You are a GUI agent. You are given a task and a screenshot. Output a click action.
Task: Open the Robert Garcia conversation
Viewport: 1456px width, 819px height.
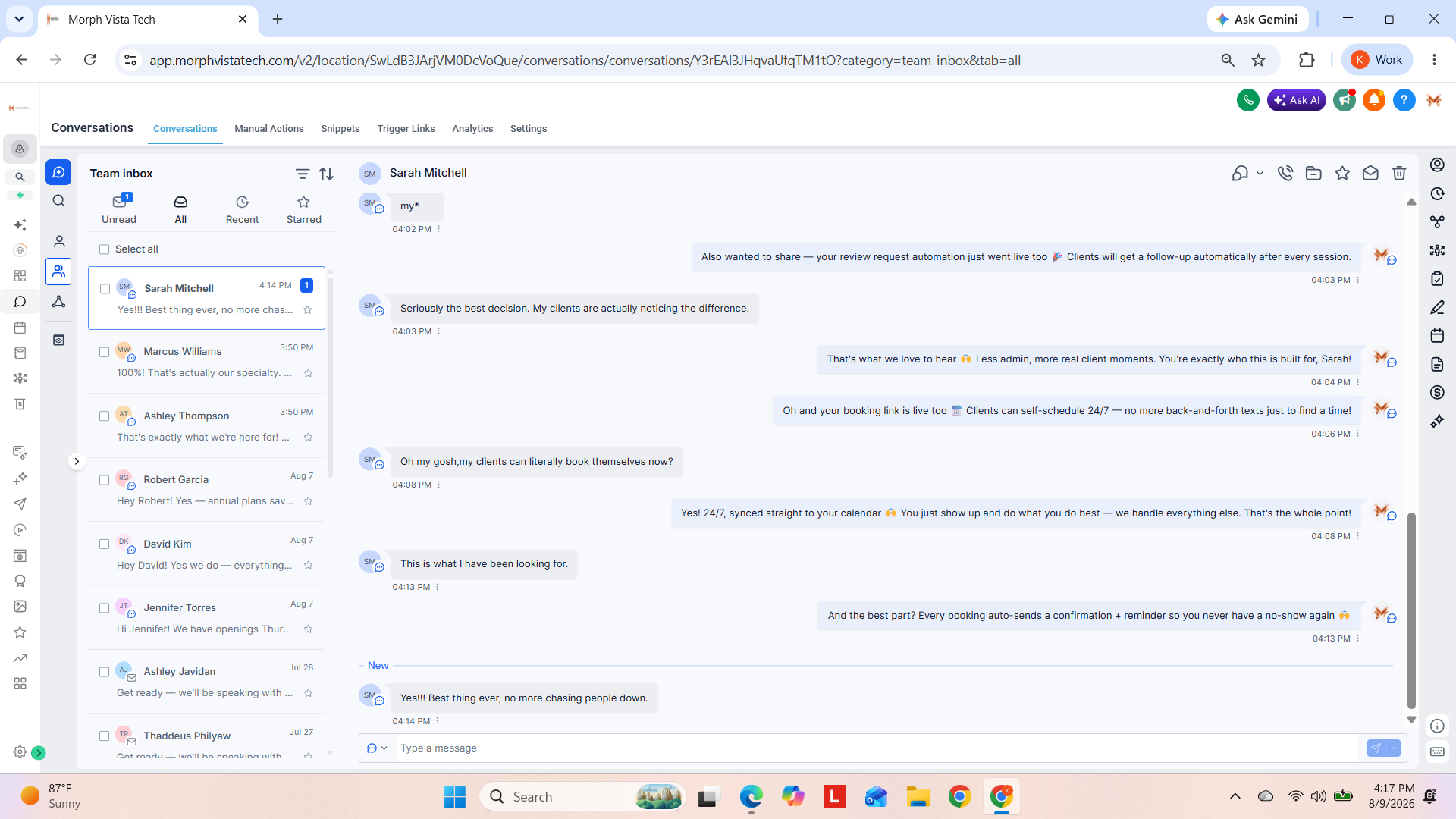coord(206,490)
